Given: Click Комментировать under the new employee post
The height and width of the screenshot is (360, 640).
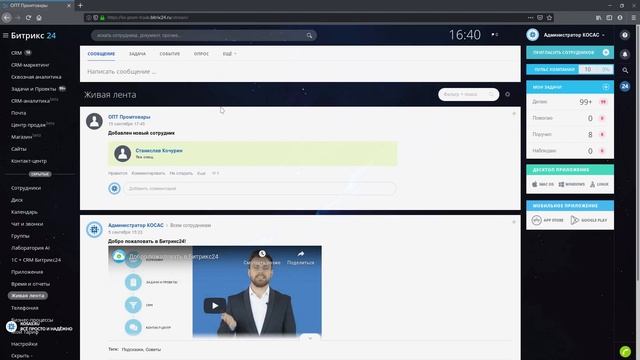Looking at the screenshot, I should (x=148, y=173).
